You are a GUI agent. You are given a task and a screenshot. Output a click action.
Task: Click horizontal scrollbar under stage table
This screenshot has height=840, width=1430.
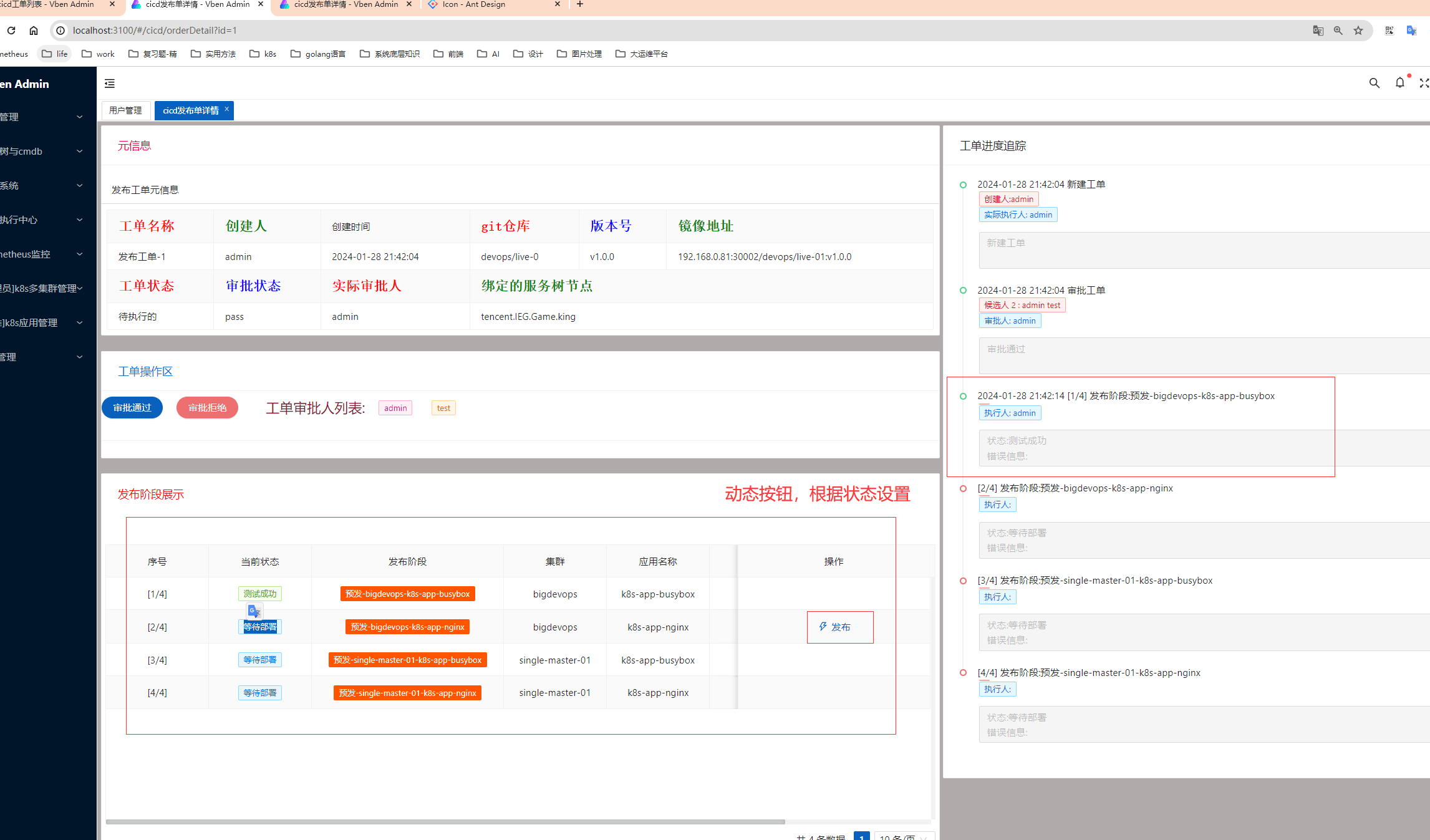pyautogui.click(x=445, y=822)
